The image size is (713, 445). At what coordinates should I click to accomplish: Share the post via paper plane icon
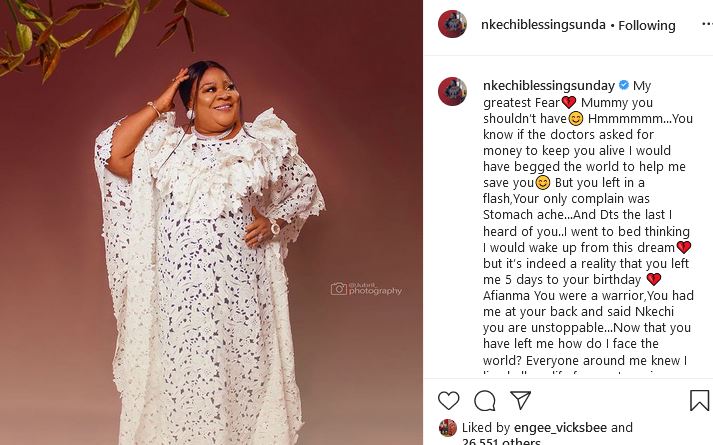pyautogui.click(x=521, y=401)
